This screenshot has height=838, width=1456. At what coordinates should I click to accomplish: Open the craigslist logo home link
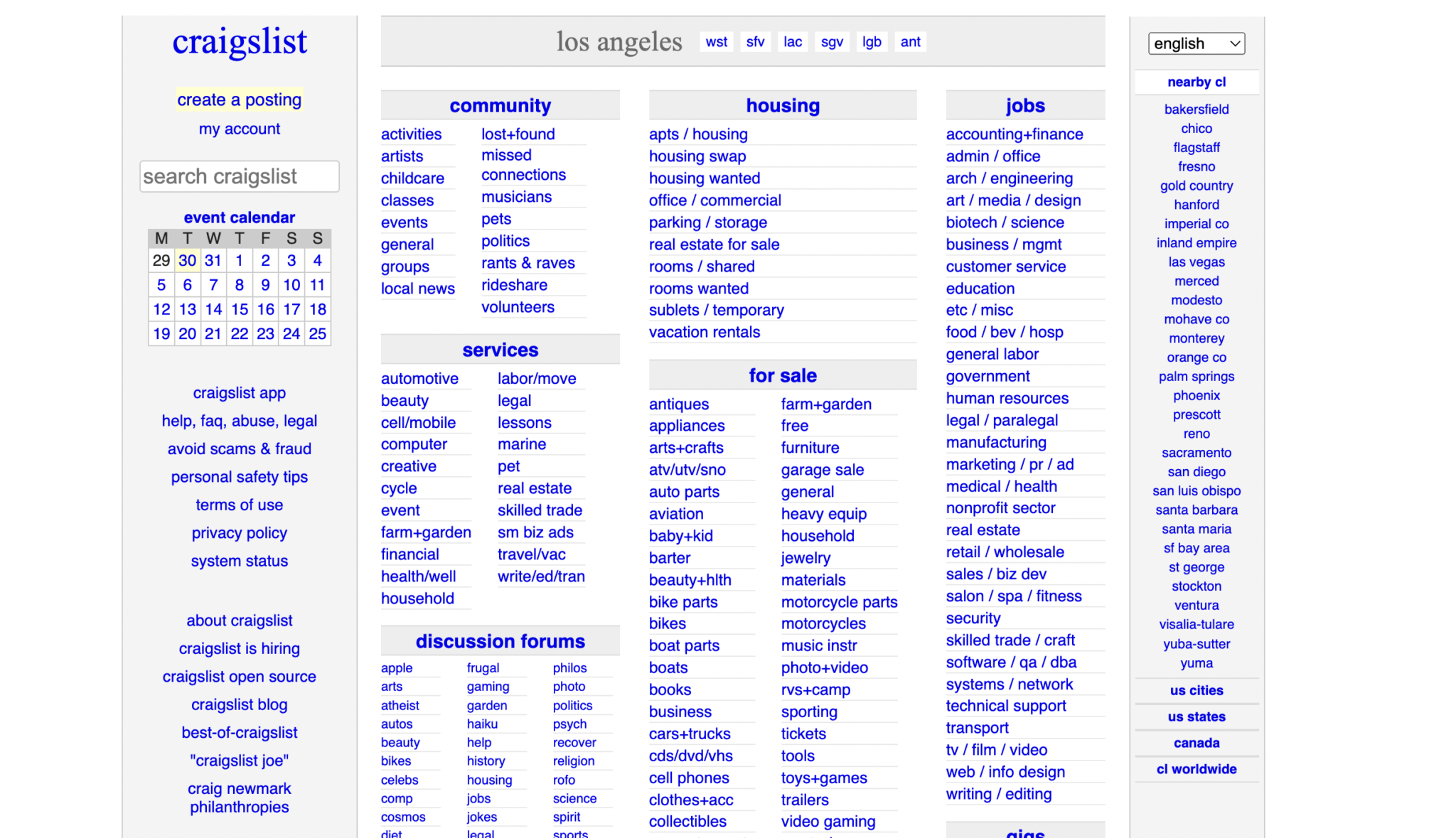[240, 42]
